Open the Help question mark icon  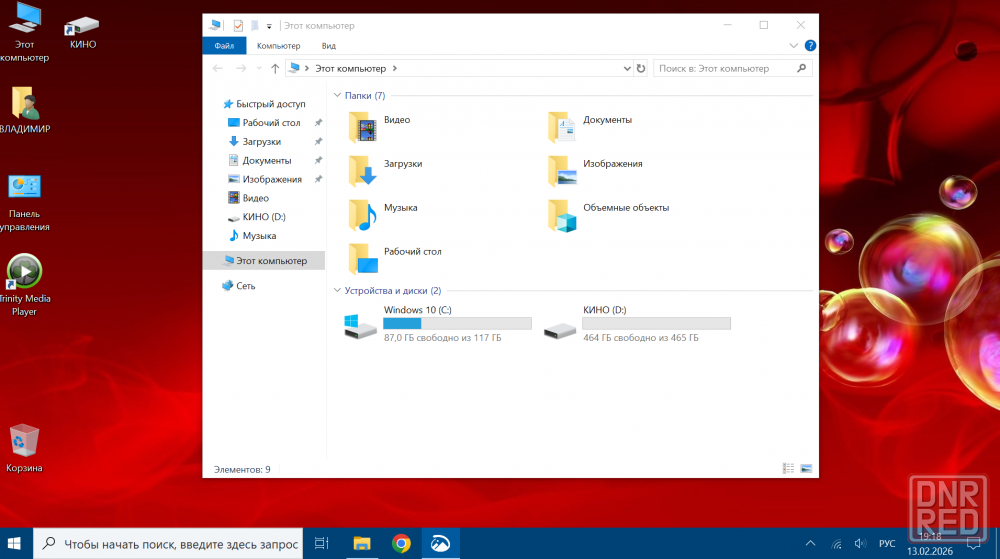point(810,46)
